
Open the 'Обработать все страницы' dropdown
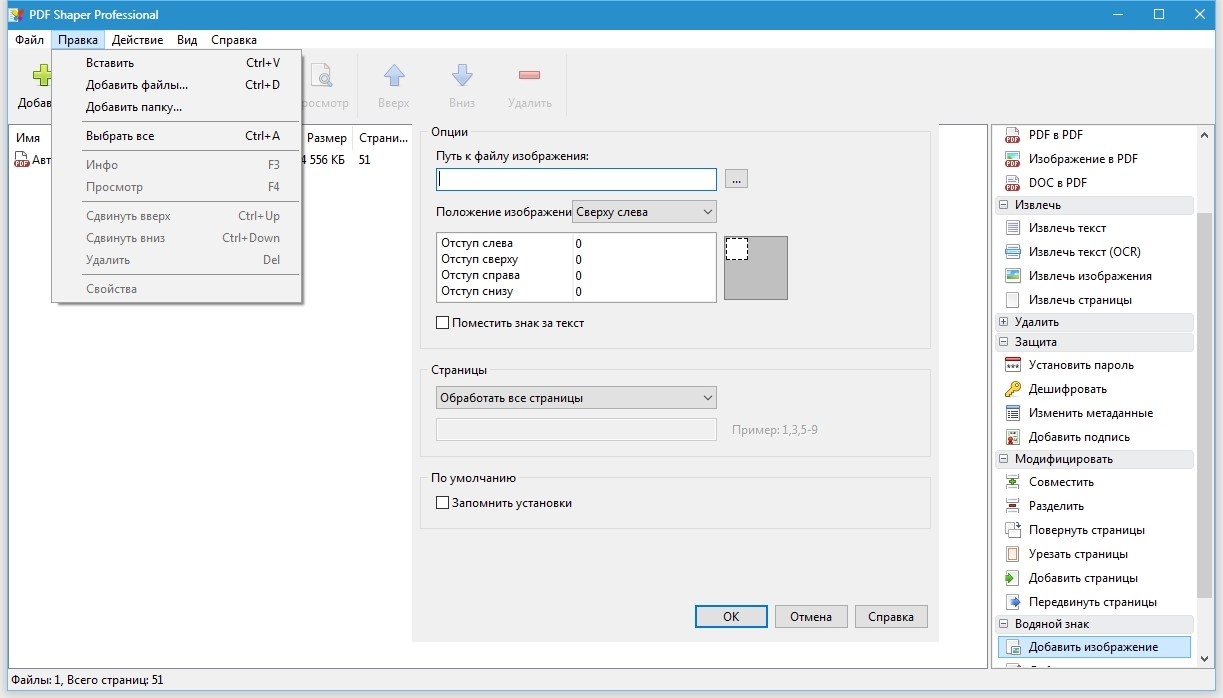tap(576, 398)
